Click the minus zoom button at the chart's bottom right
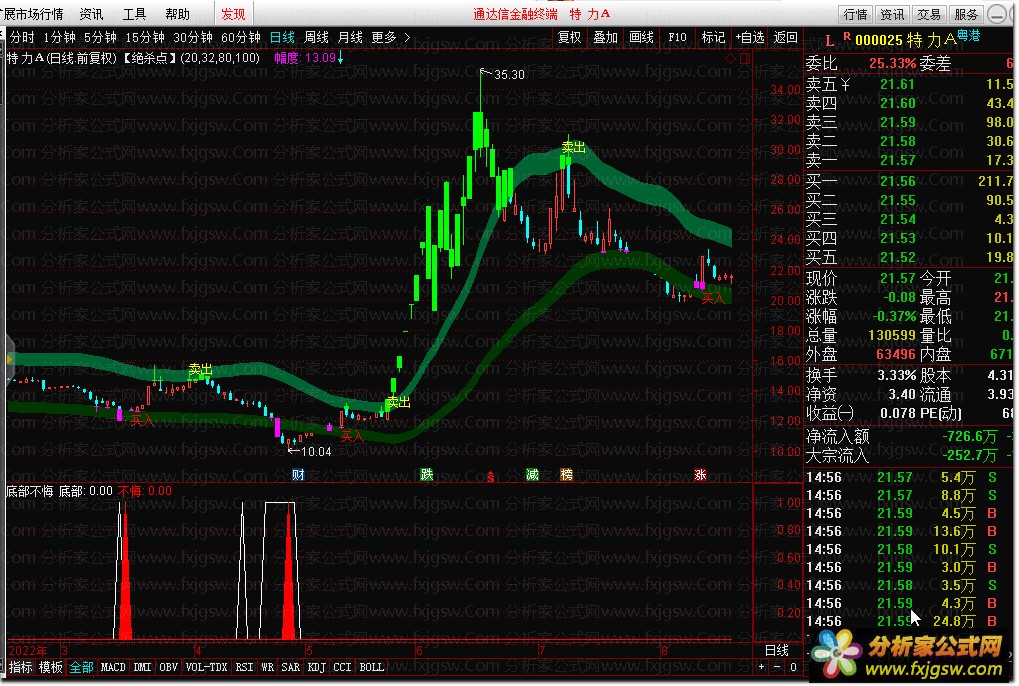The height and width of the screenshot is (686, 1019). [x=777, y=667]
